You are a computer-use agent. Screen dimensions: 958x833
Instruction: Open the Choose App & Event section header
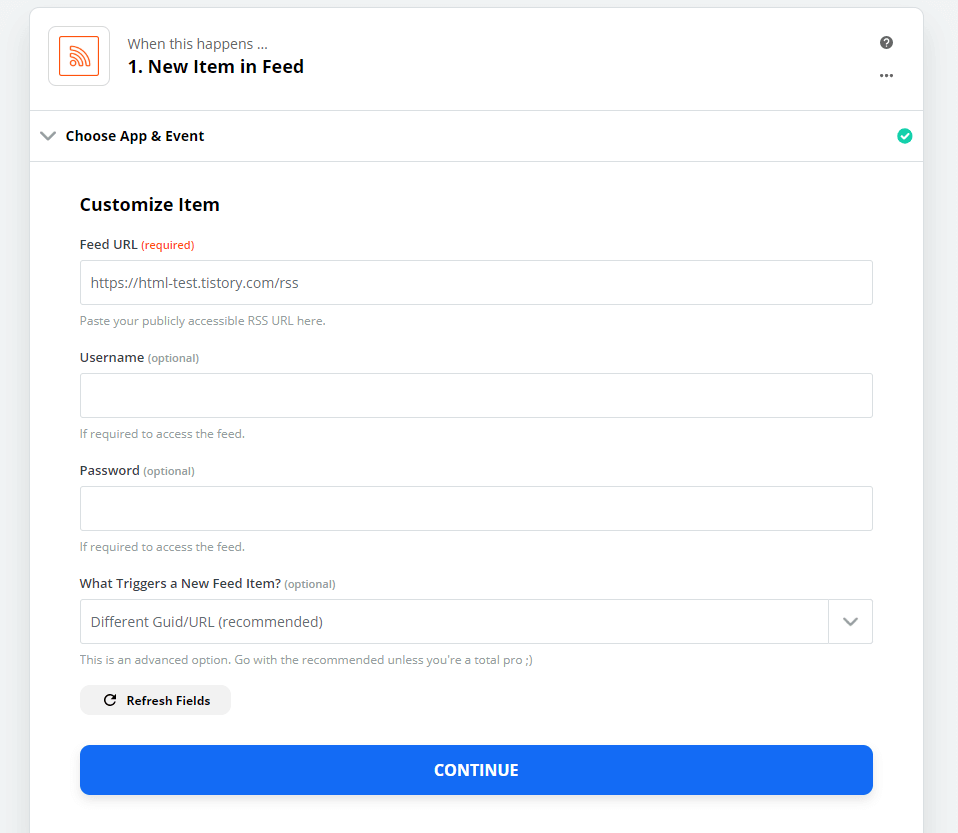pos(135,136)
